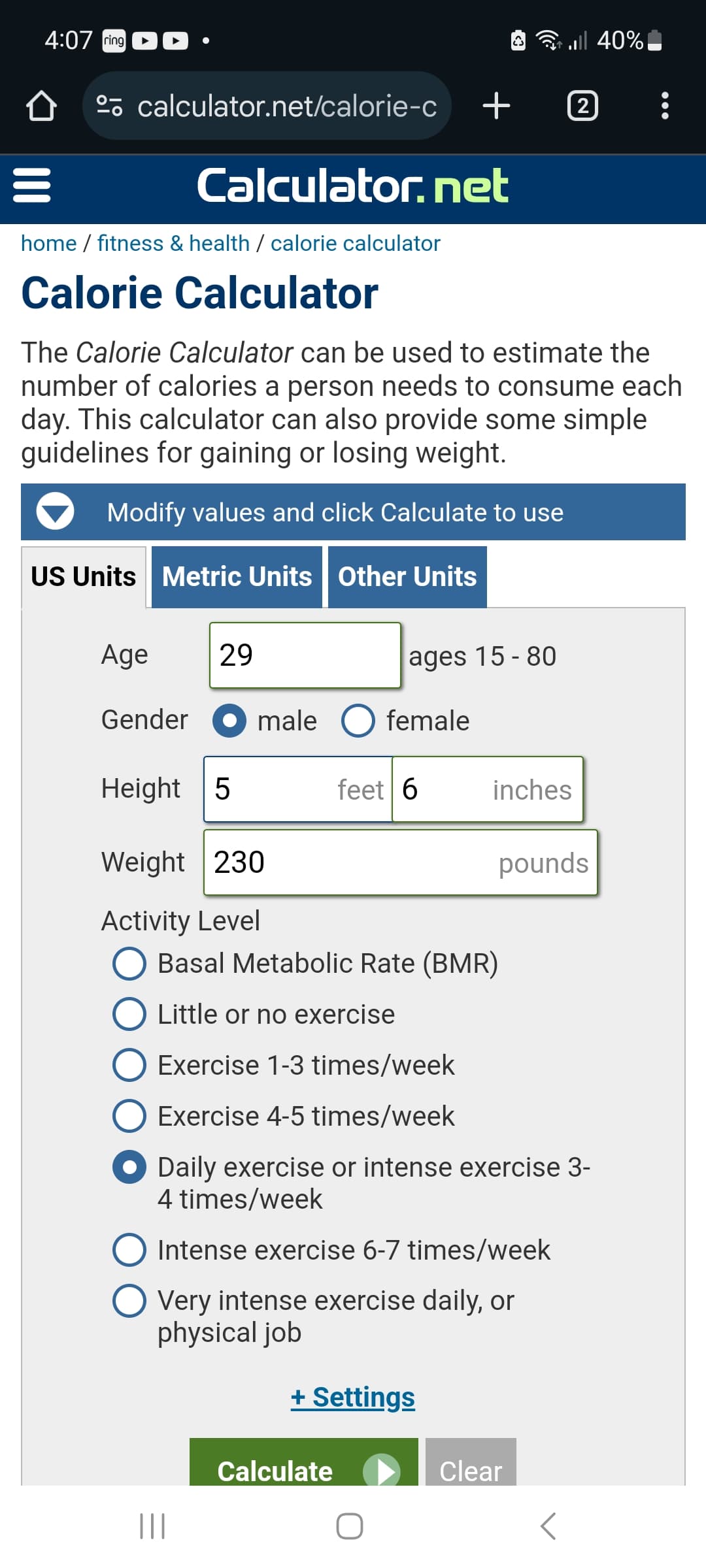The width and height of the screenshot is (706, 1568).
Task: Tap the site info icon in address bar
Action: pyautogui.click(x=109, y=106)
